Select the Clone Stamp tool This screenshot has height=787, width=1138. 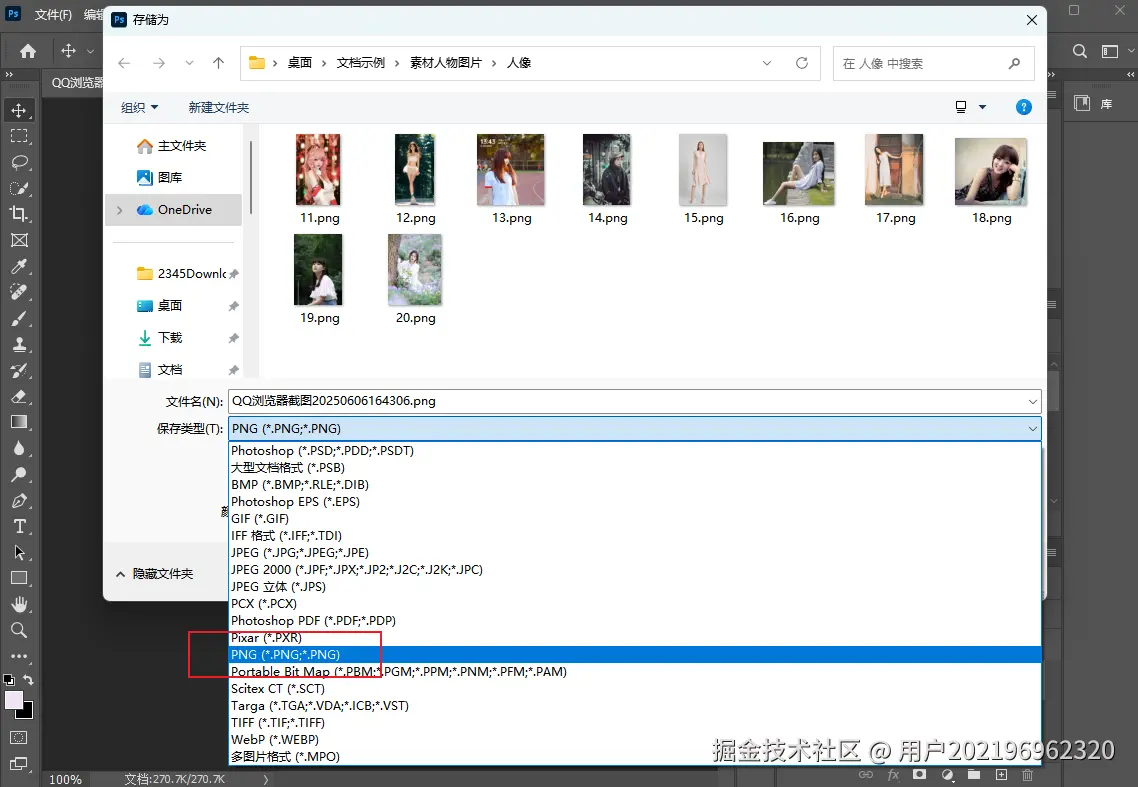coord(19,345)
